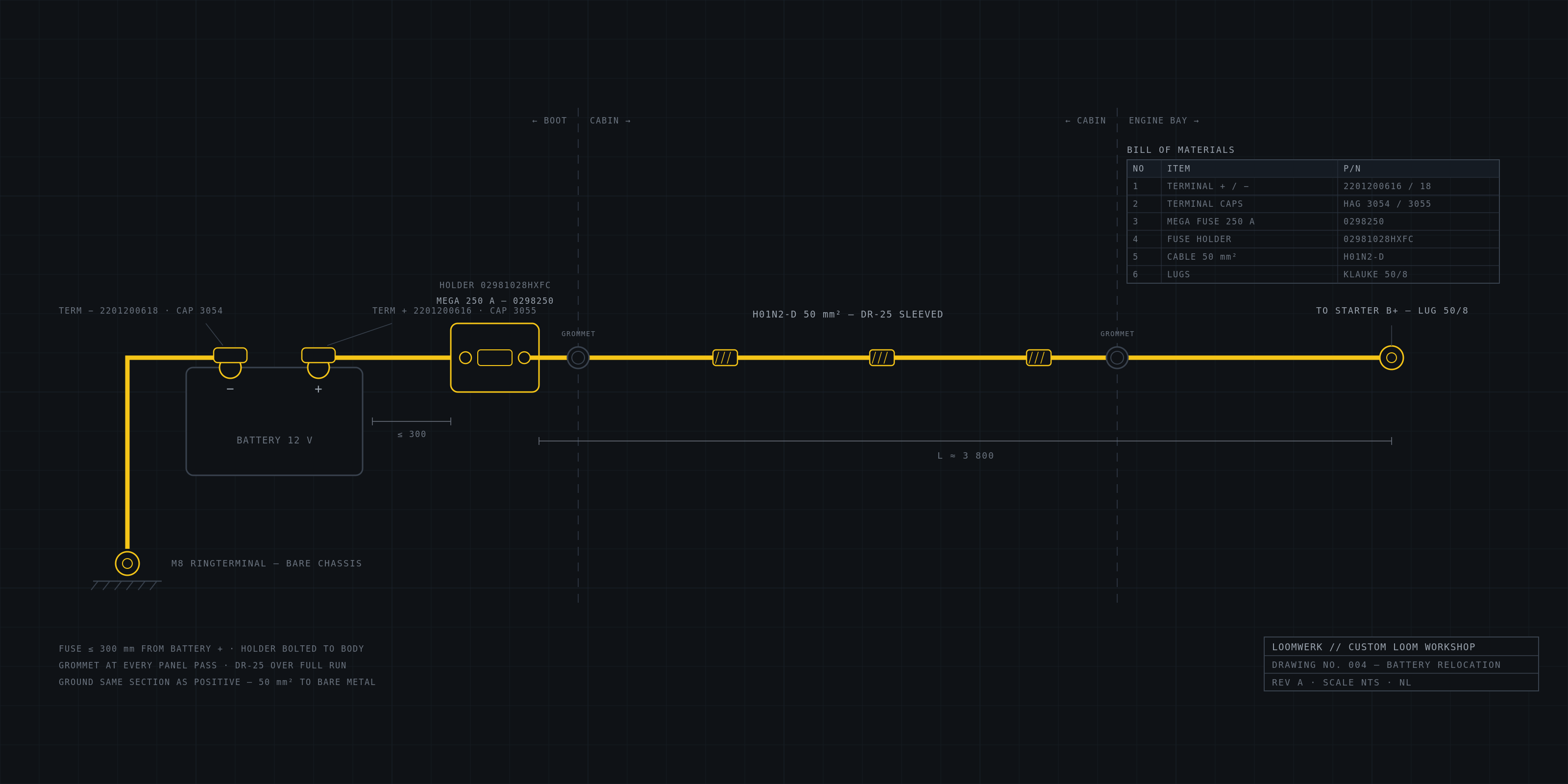This screenshot has height=784, width=1568.
Task: Click the M8 RINGTERMINAL – BARE CHASSIS label
Action: click(x=267, y=563)
